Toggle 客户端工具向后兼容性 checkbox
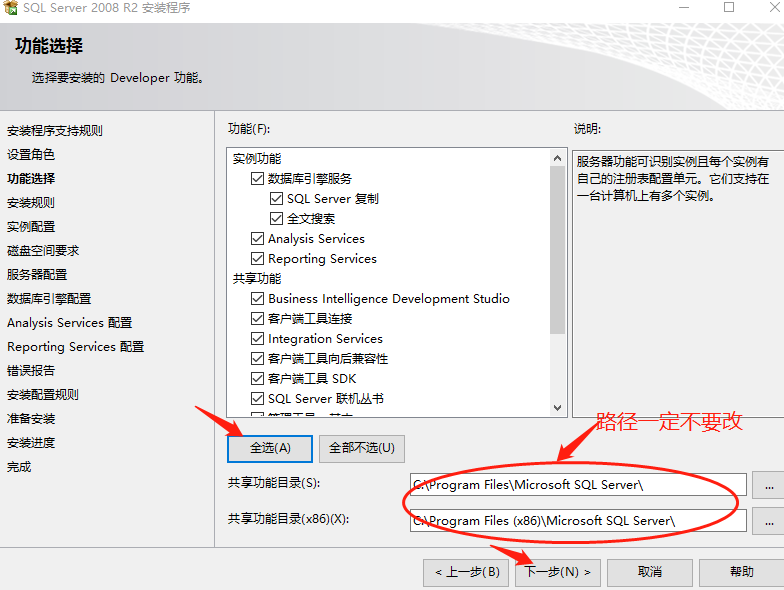The width and height of the screenshot is (784, 590). click(x=258, y=358)
